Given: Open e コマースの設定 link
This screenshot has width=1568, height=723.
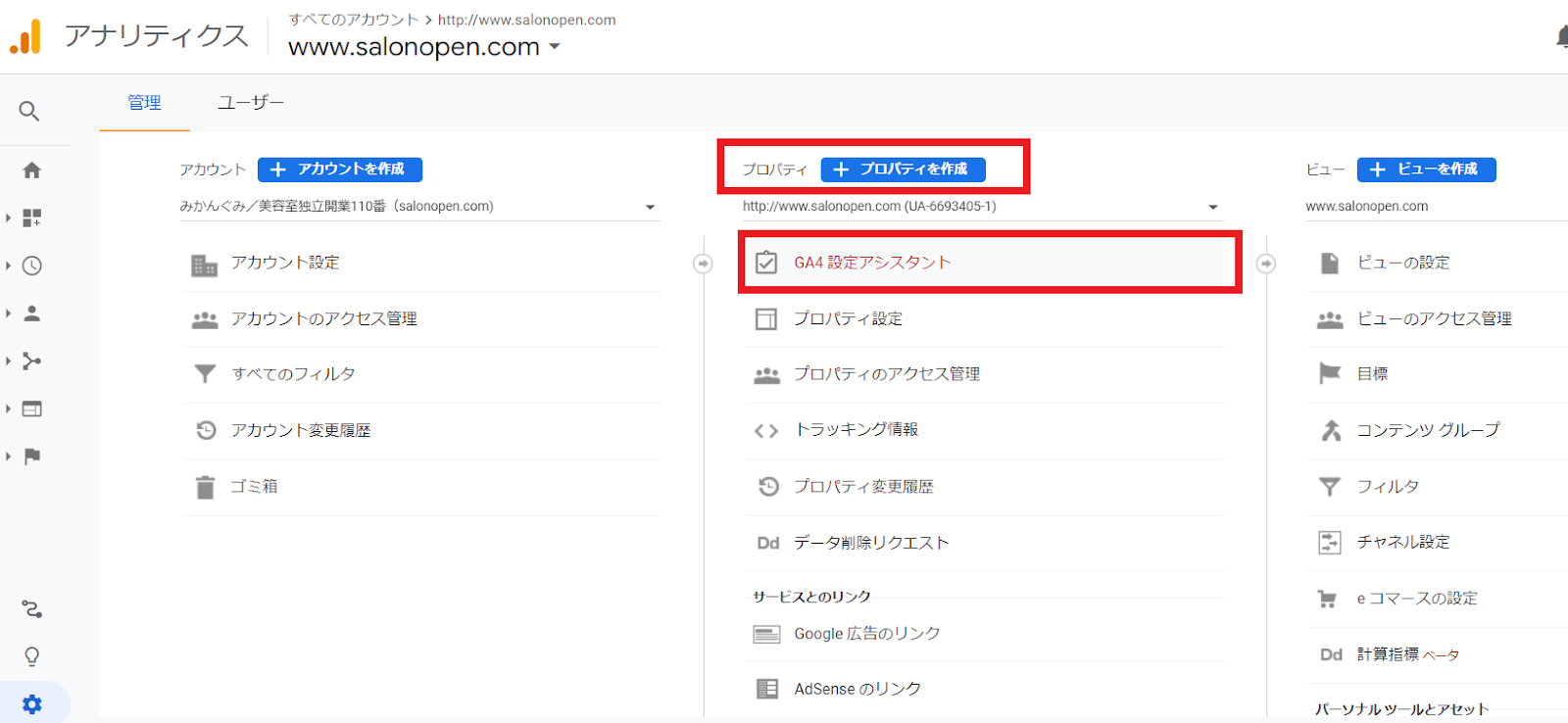Looking at the screenshot, I should point(1417,599).
